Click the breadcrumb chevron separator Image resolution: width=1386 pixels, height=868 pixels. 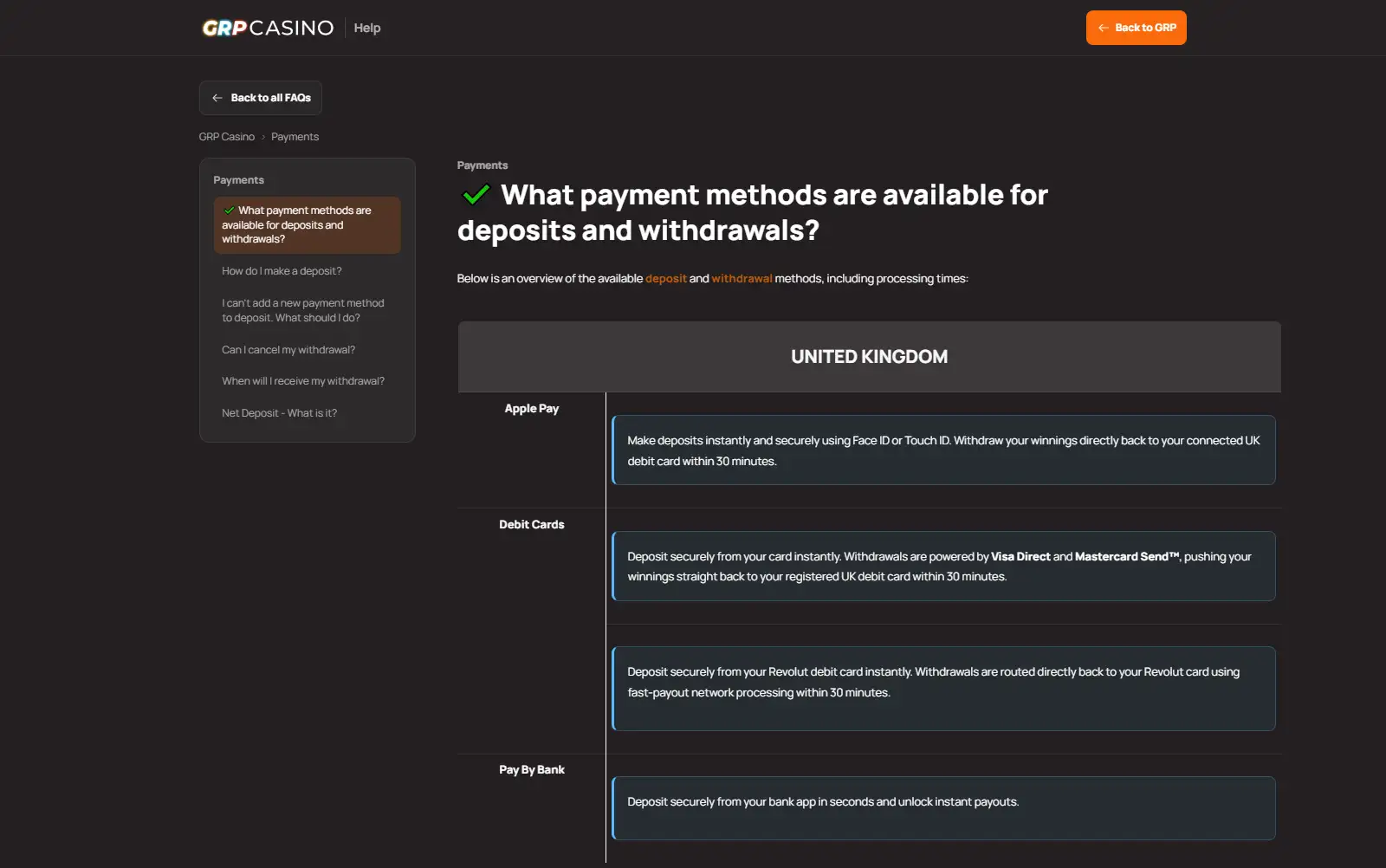pyautogui.click(x=263, y=137)
